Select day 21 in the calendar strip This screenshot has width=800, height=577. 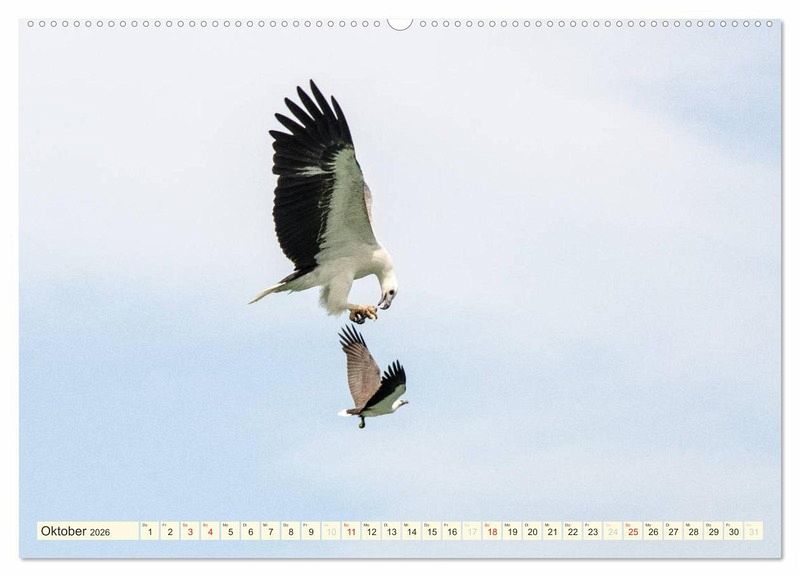pyautogui.click(x=553, y=531)
